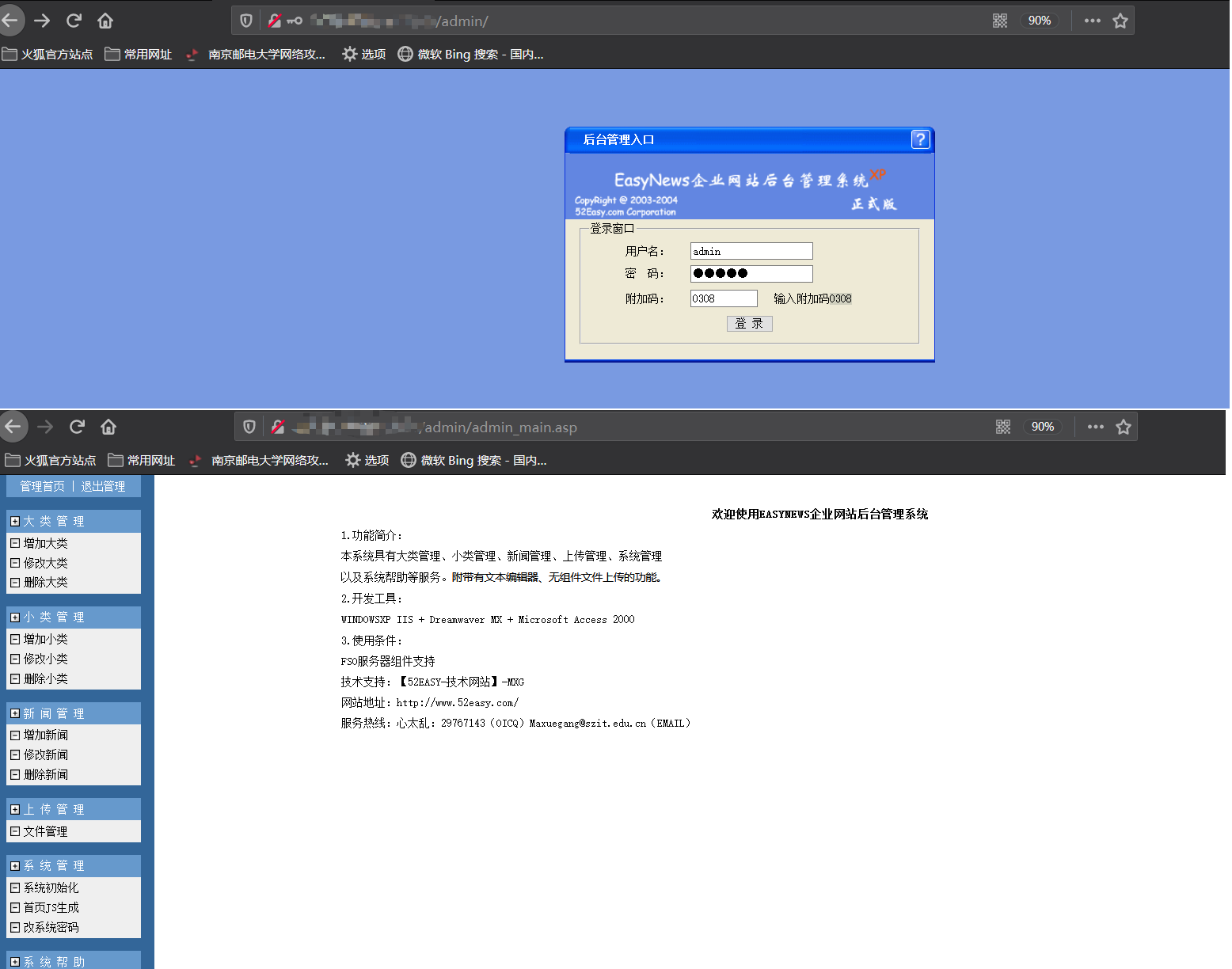Expand the 系统管理 section
This screenshot has height=969, width=1232.
15,865
